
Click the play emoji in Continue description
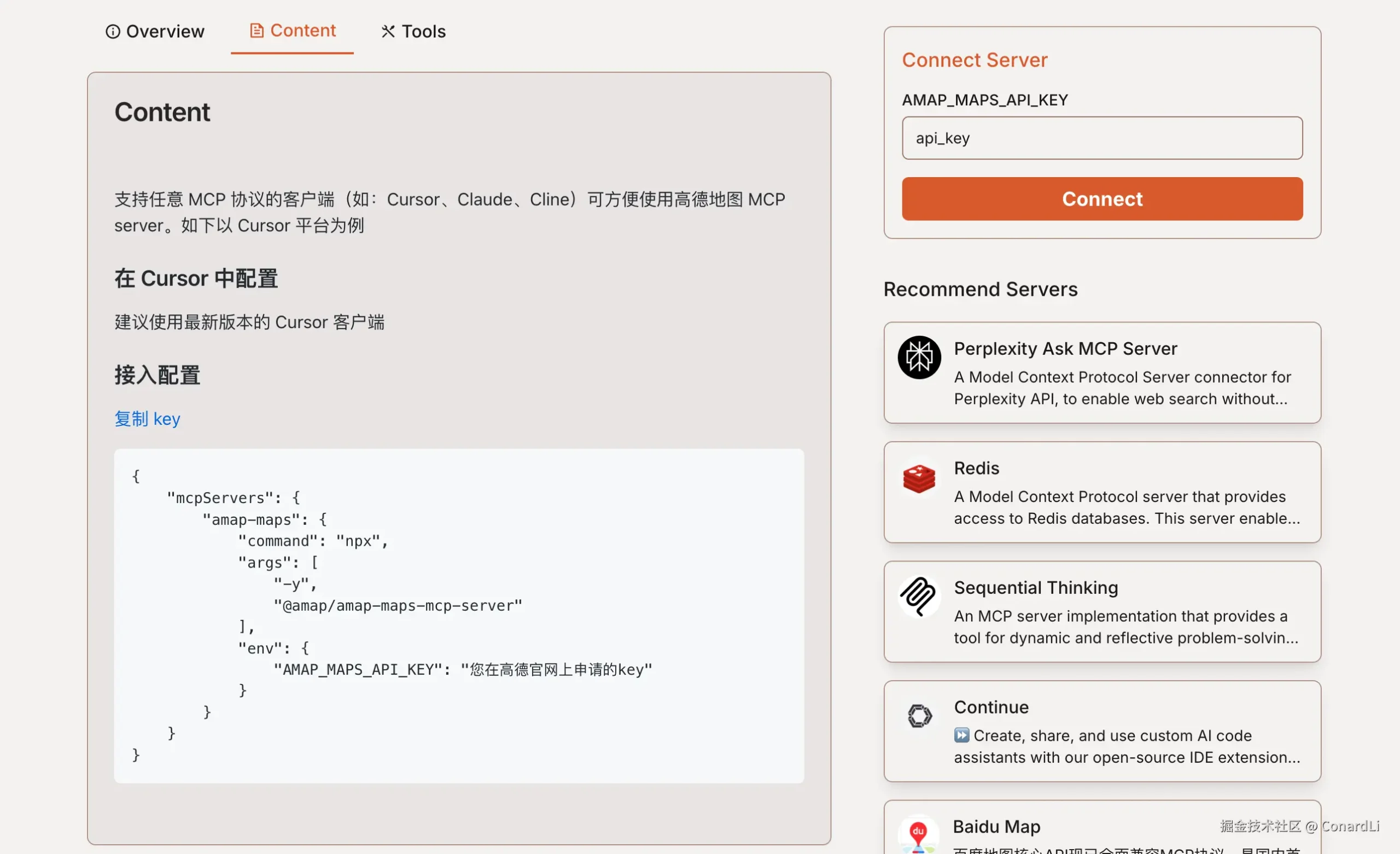(x=961, y=735)
